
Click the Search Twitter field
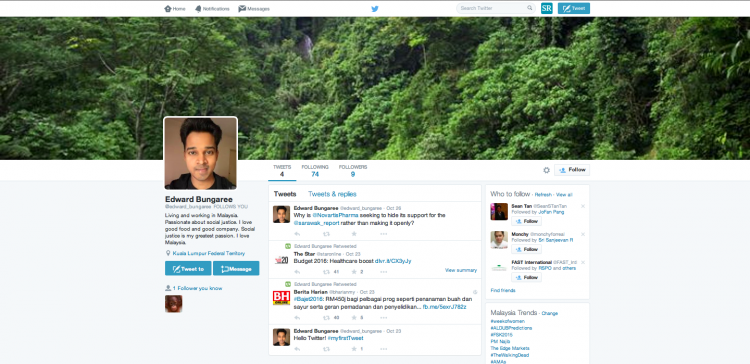coord(496,8)
